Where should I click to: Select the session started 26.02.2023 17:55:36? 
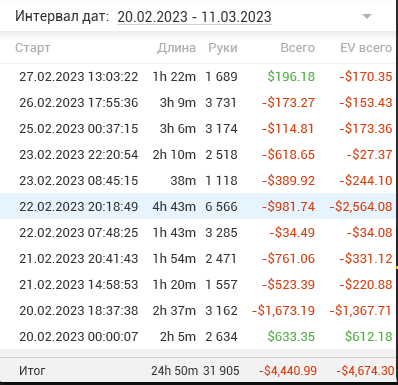click(198, 103)
